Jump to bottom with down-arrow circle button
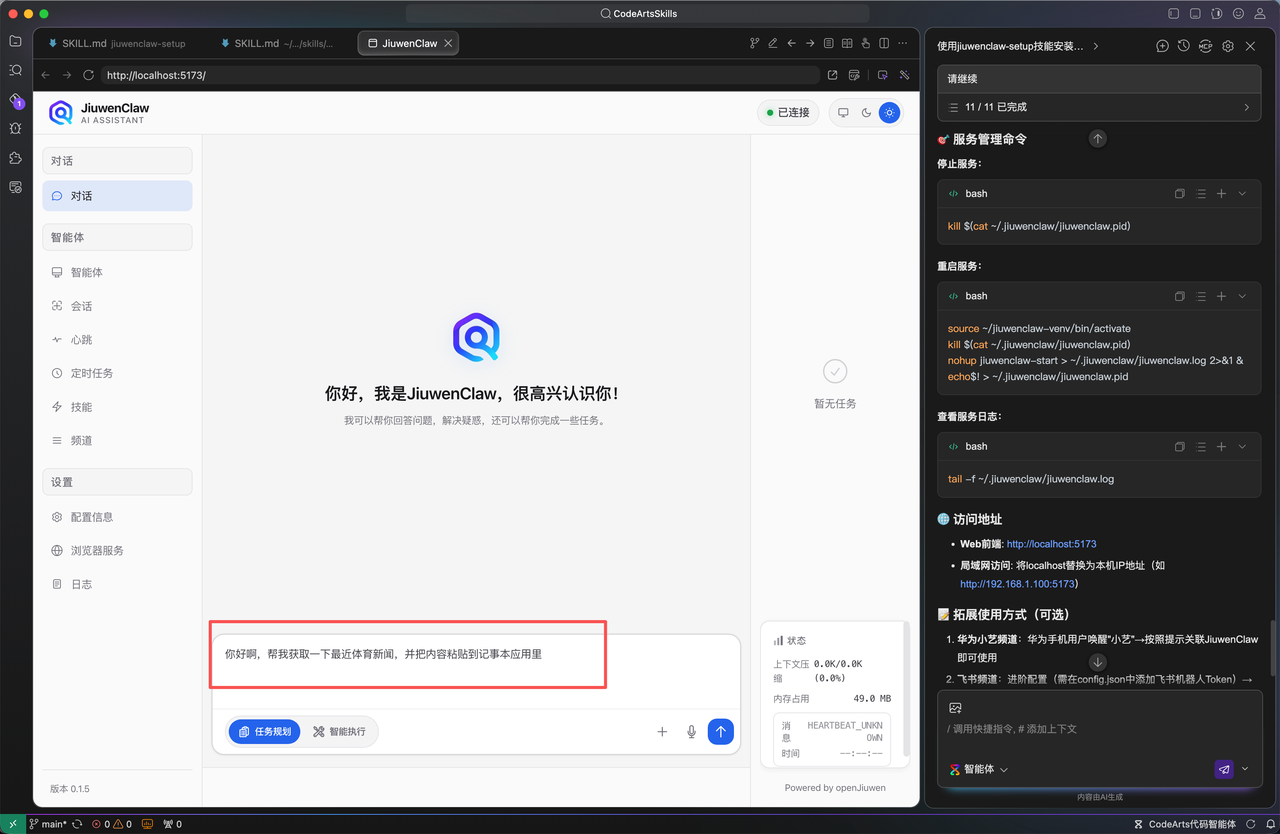The width and height of the screenshot is (1280, 834). 1098,662
